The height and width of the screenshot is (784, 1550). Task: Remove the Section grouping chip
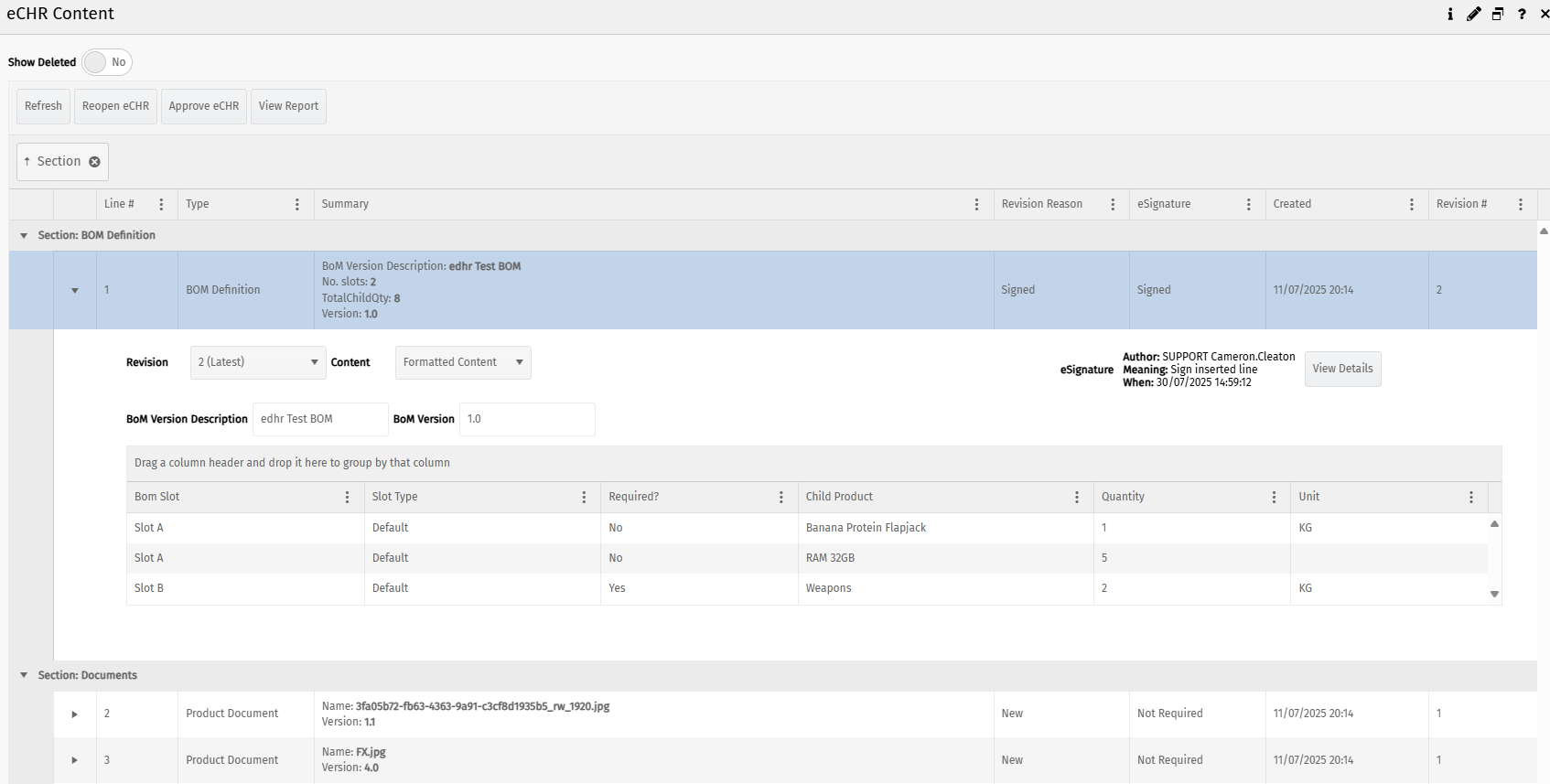[x=94, y=162]
